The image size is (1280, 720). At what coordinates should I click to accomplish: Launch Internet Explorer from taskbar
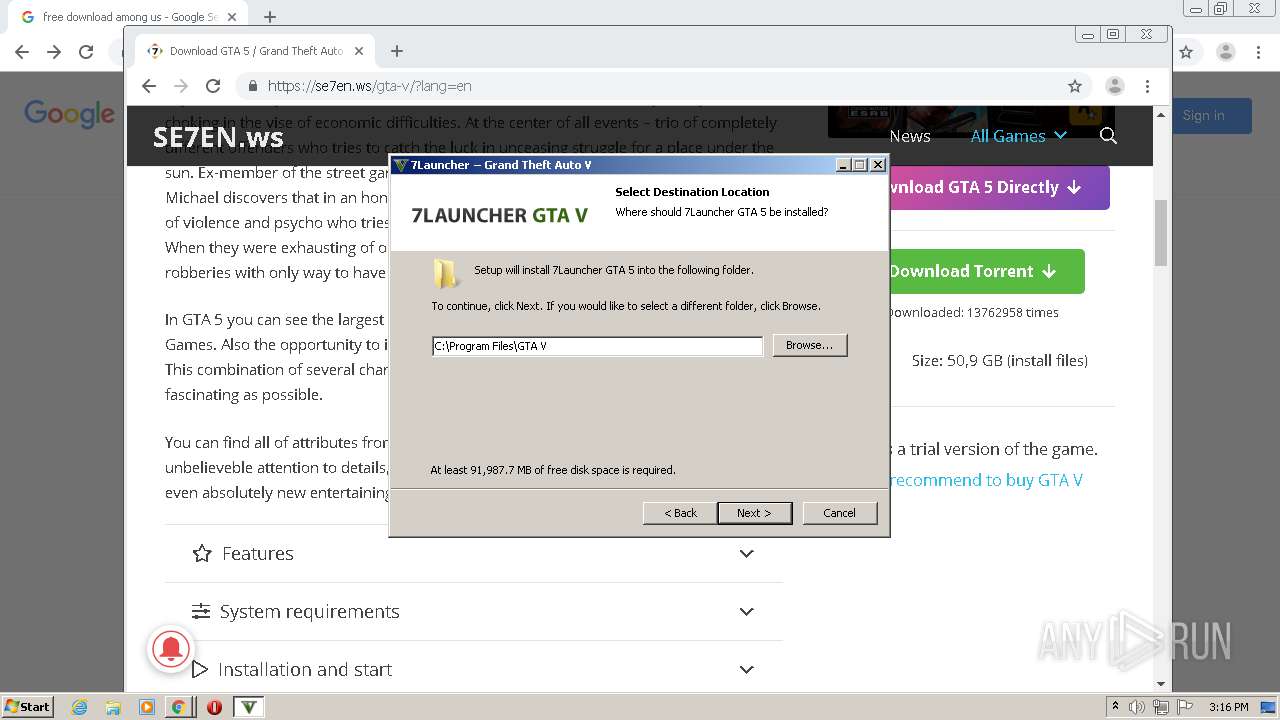pyautogui.click(x=80, y=707)
